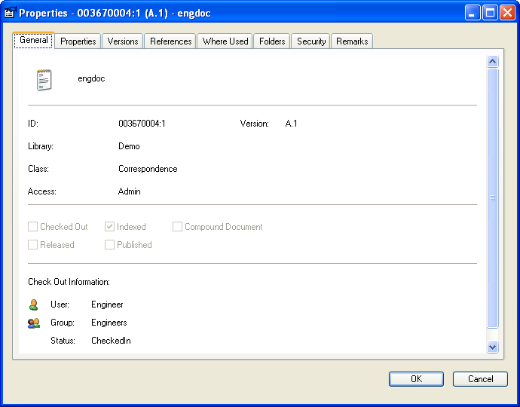Click the scrollbar down arrow
The width and height of the screenshot is (520, 407).
point(492,347)
